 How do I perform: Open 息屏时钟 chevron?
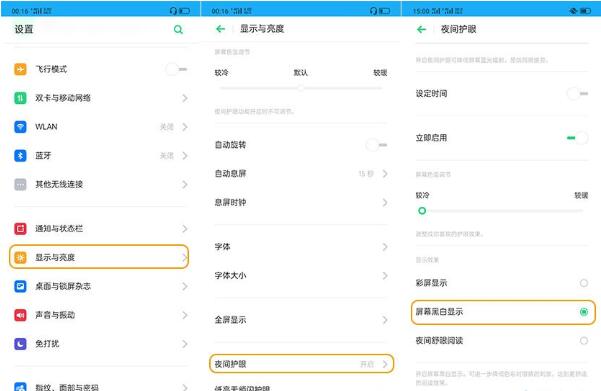385,202
